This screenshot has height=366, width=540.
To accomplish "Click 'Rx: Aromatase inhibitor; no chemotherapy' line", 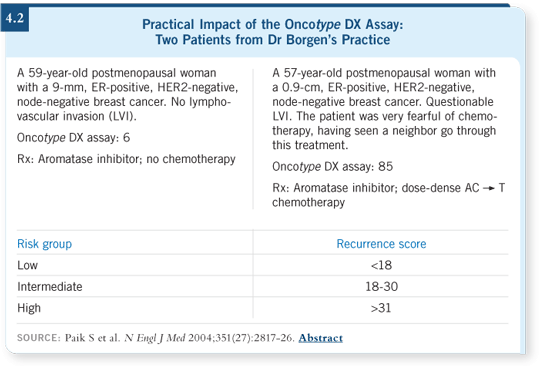I will tap(126, 159).
